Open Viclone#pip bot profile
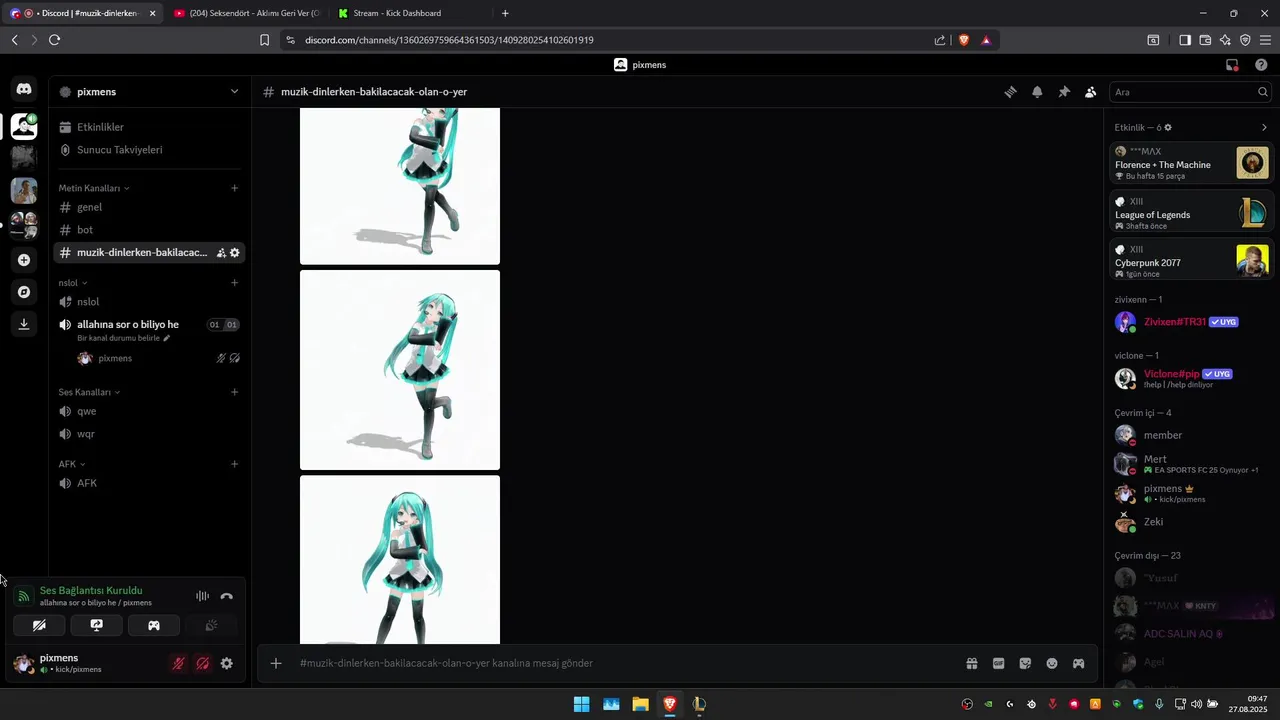 (1190, 378)
